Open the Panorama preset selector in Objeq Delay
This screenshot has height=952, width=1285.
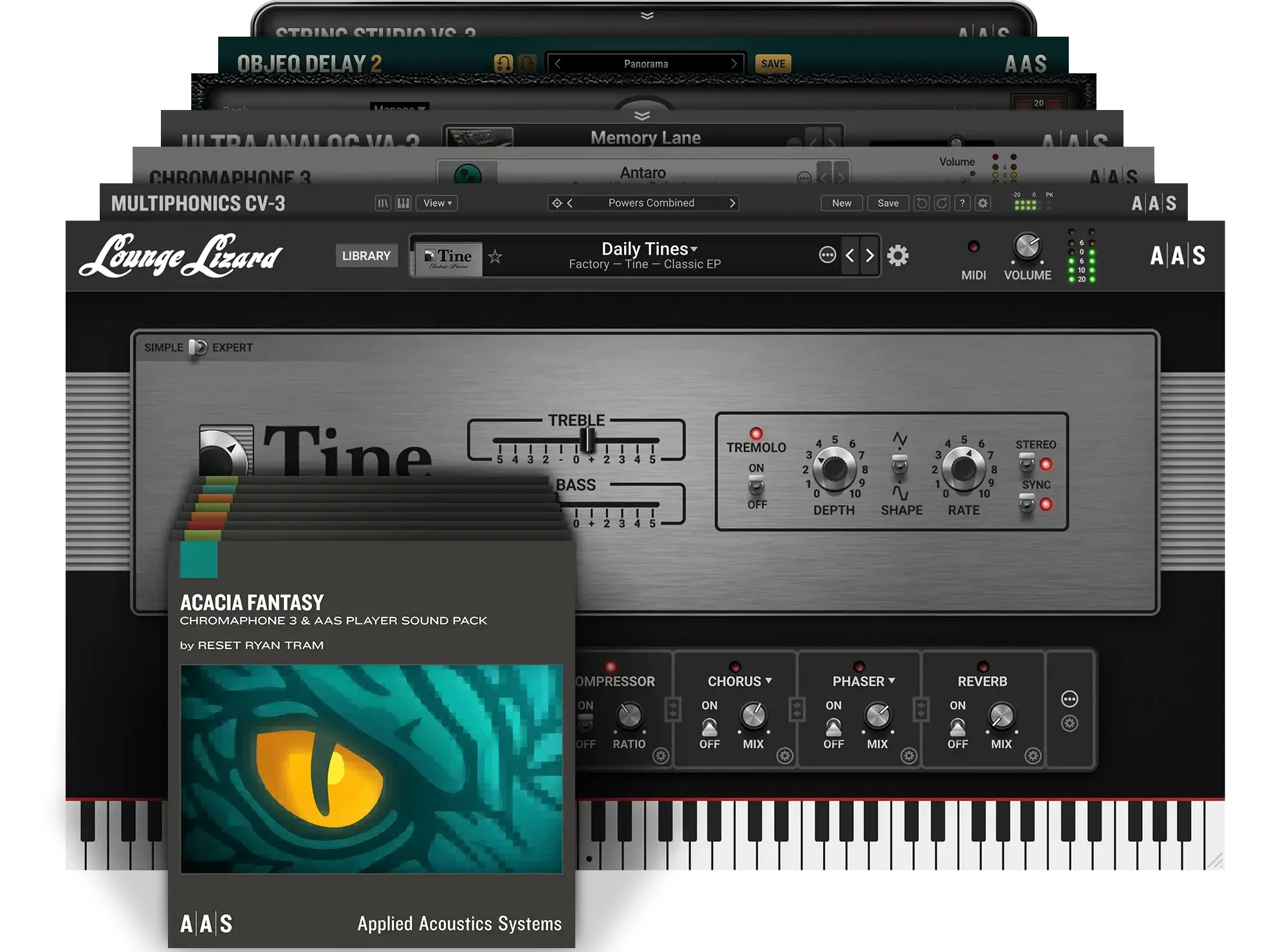point(646,64)
